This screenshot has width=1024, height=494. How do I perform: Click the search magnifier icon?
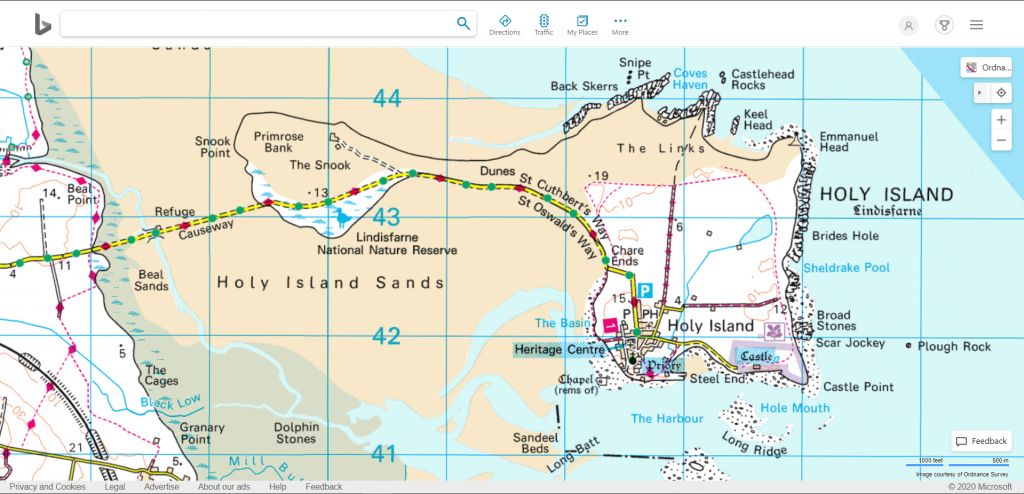click(463, 24)
